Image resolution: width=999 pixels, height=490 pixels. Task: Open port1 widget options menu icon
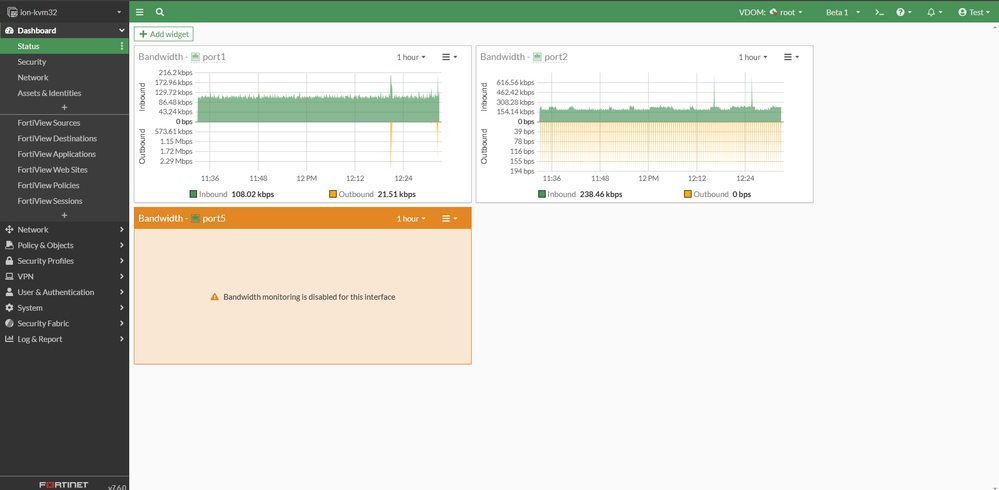tap(449, 57)
